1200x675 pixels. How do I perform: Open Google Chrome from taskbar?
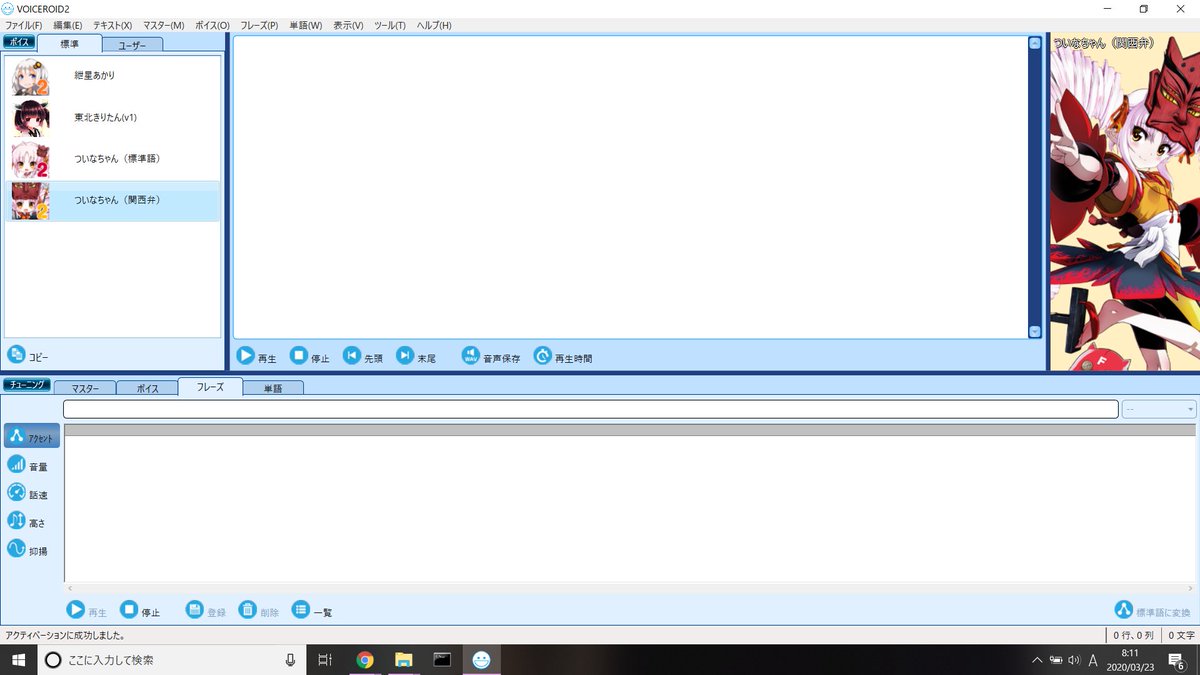click(x=365, y=660)
